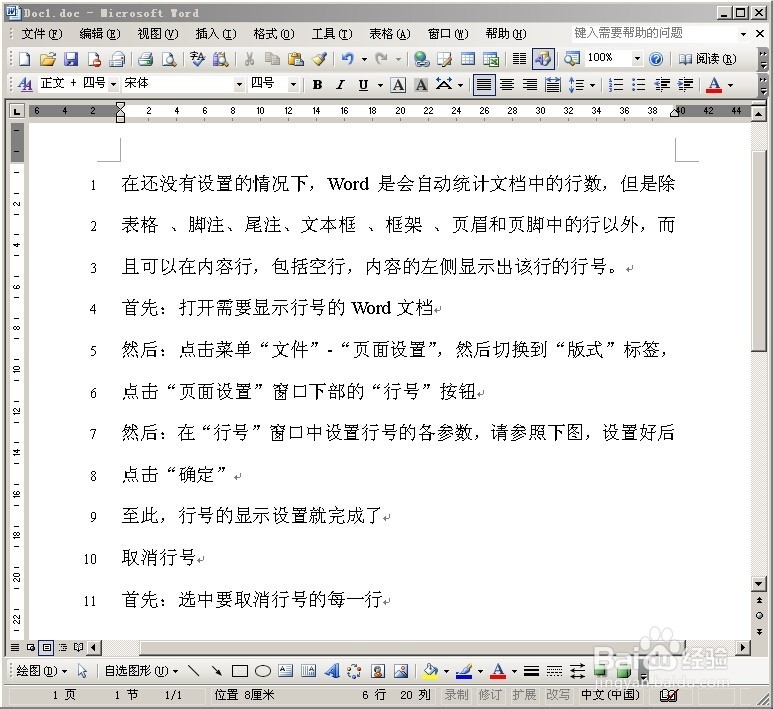Apply character shading
Viewport: 773px width, 709px height.
coord(421,85)
